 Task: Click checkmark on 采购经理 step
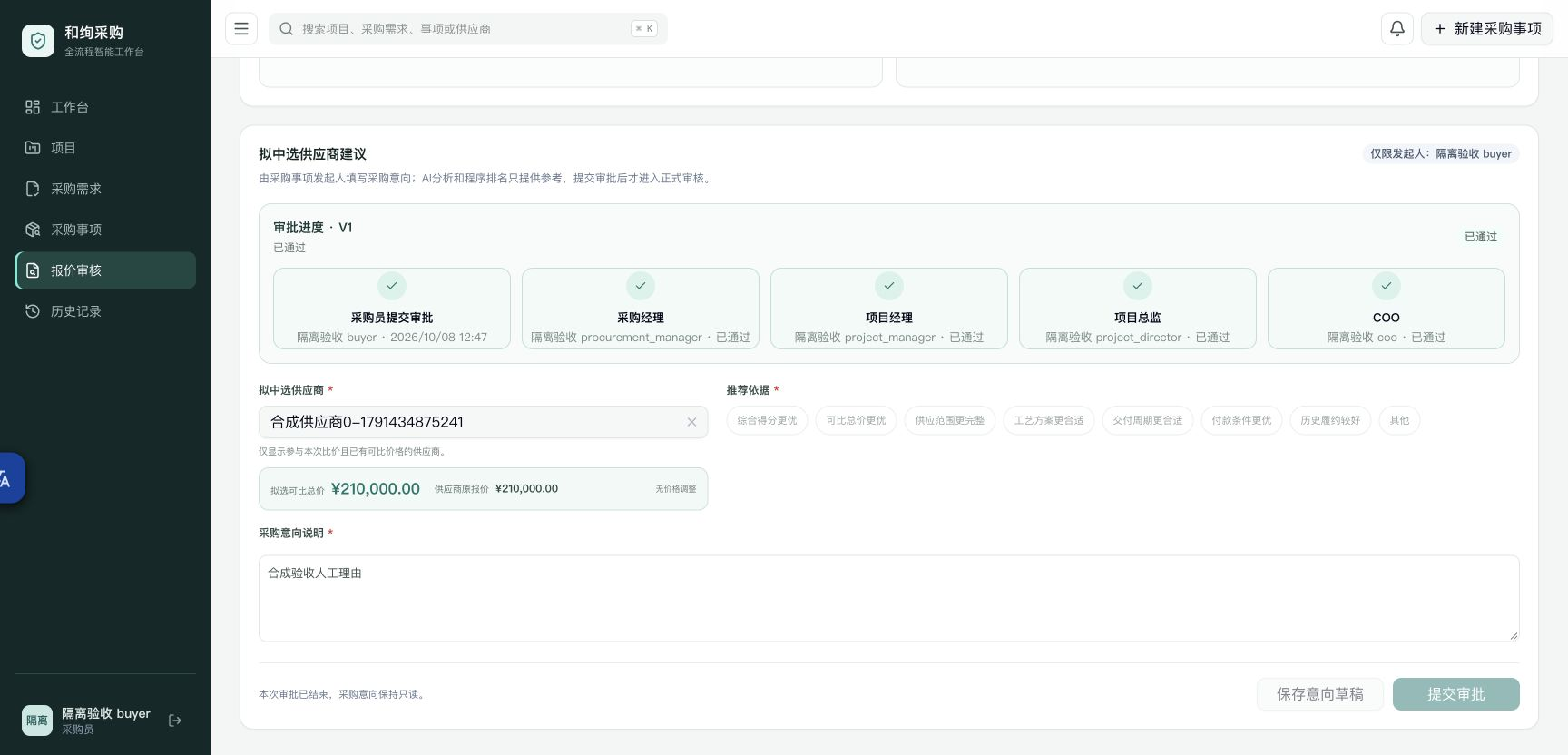tap(641, 286)
